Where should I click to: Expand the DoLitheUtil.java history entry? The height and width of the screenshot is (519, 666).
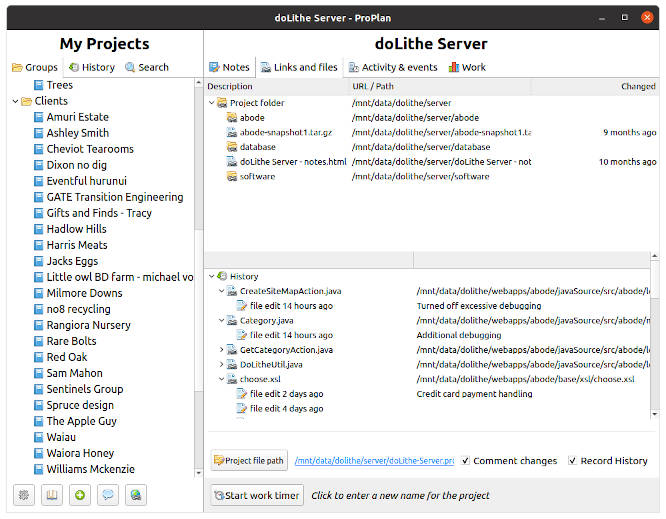[x=221, y=365]
